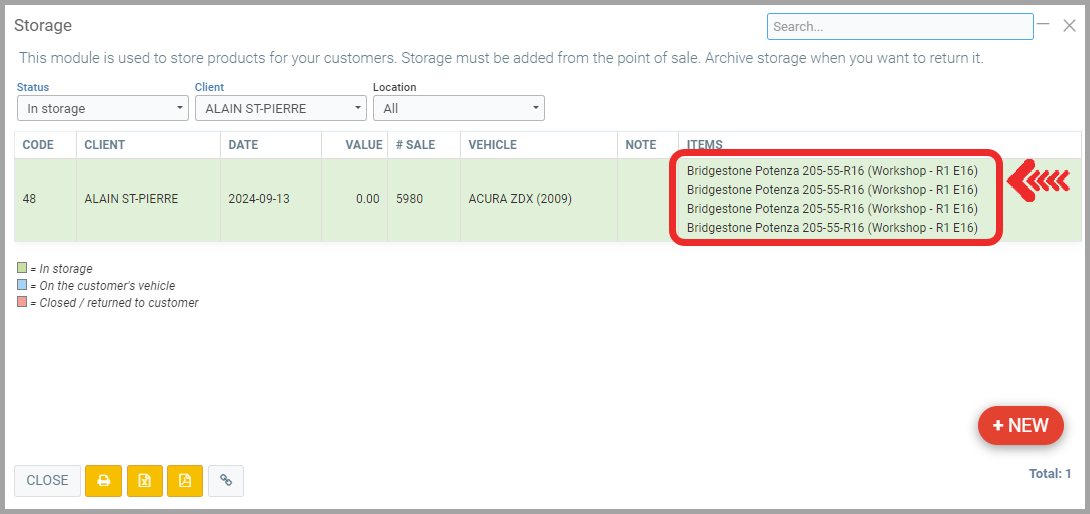Click the chain link icon button
The width and height of the screenshot is (1090, 514).
[226, 481]
